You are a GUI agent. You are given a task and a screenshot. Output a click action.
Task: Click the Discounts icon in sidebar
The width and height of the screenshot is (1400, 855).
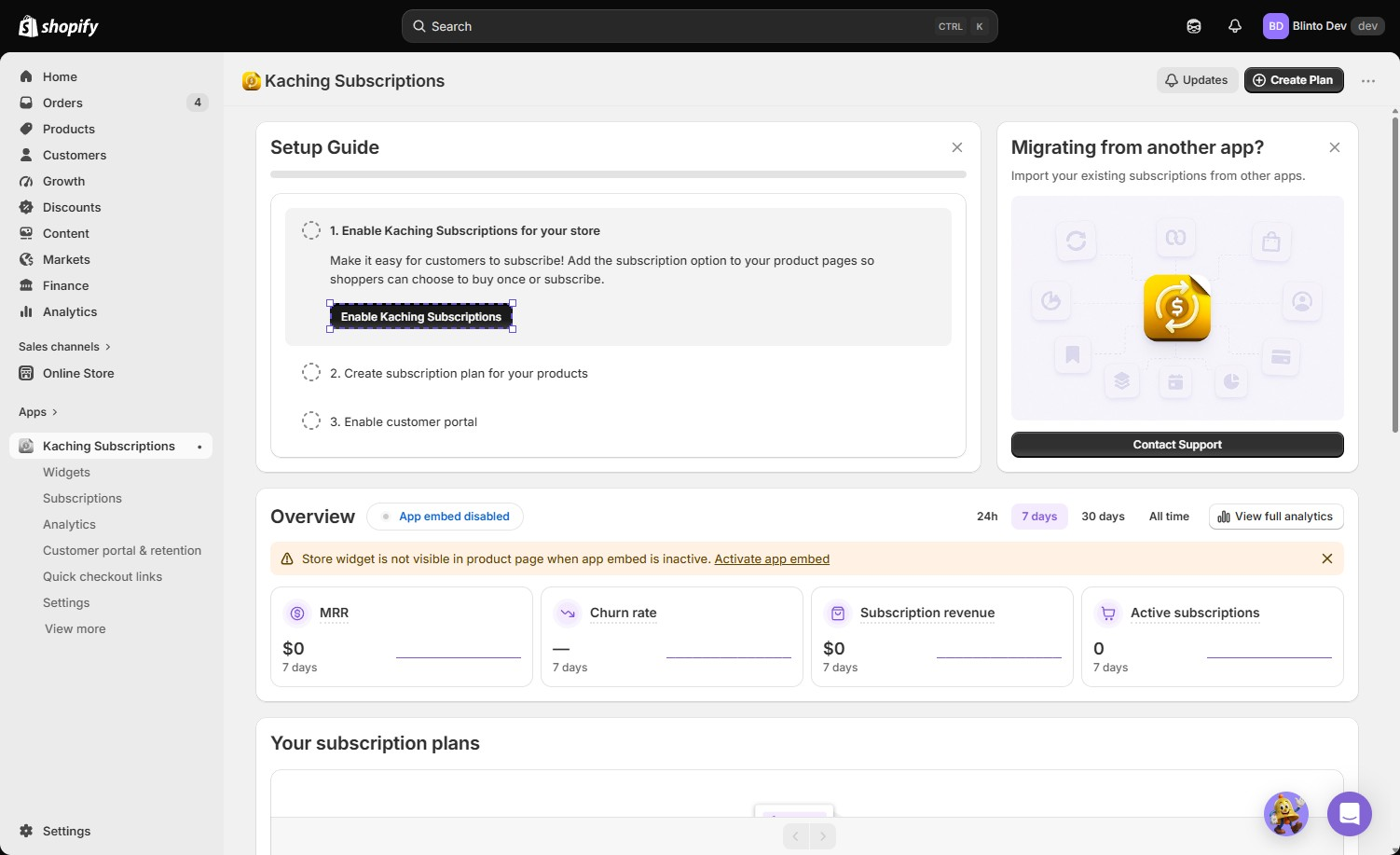click(26, 207)
